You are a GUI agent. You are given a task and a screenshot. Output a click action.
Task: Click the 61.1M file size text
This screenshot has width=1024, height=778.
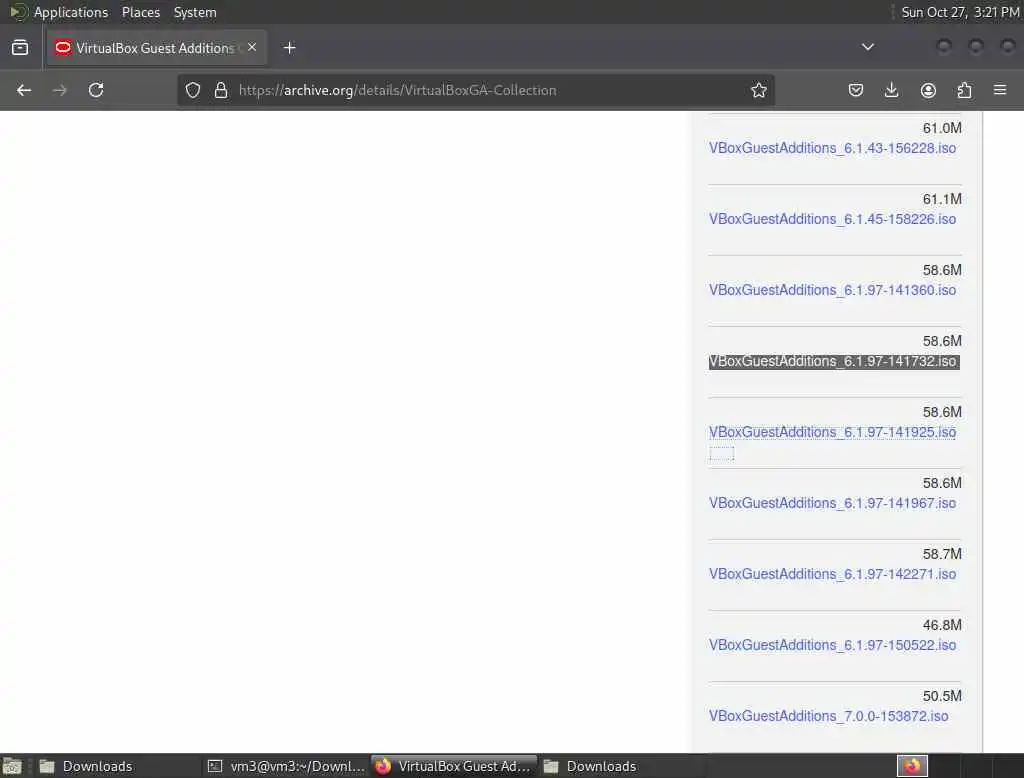coord(942,199)
